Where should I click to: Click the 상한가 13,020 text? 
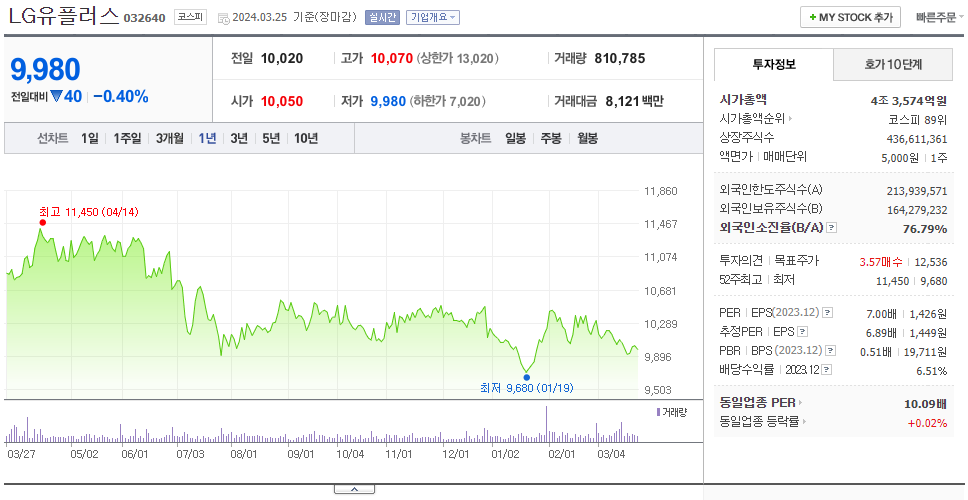[457, 59]
